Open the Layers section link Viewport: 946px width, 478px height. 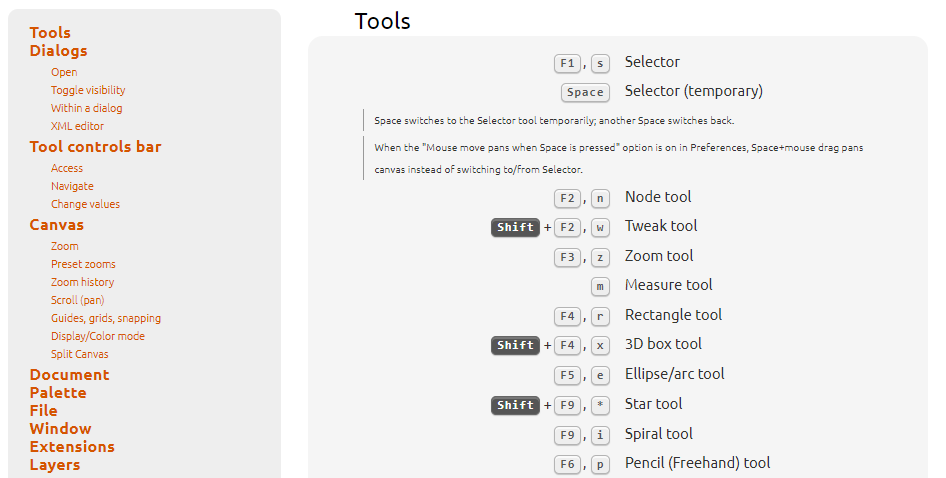pos(55,465)
